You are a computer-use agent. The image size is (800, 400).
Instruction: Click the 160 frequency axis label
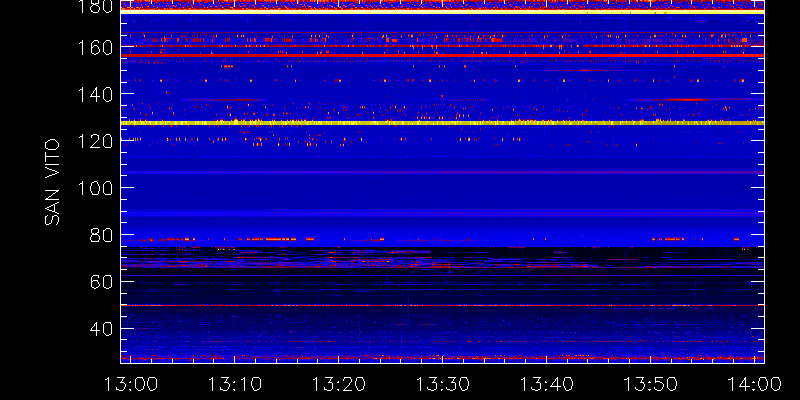95,47
